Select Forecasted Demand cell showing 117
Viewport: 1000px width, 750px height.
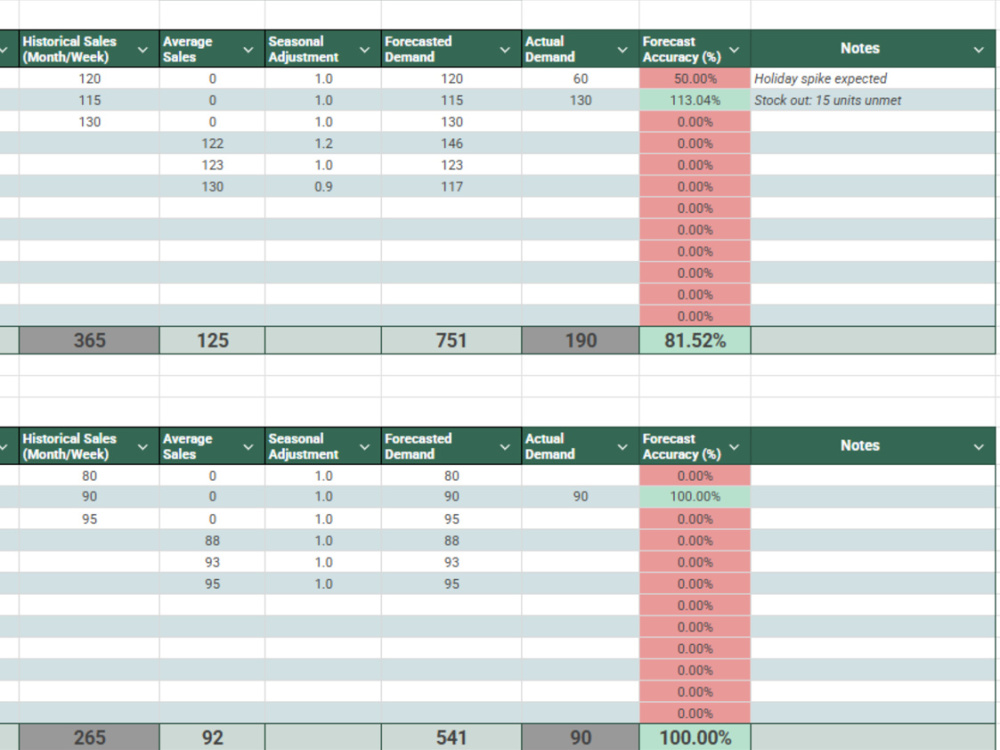pyautogui.click(x=452, y=187)
